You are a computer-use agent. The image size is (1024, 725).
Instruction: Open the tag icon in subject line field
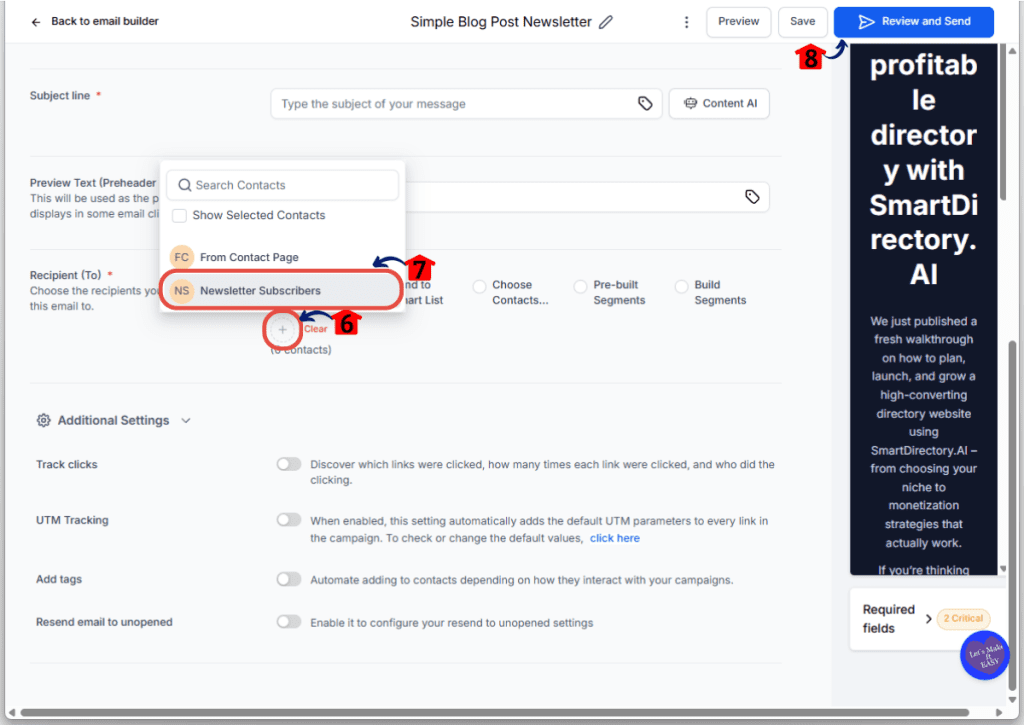pyautogui.click(x=645, y=103)
